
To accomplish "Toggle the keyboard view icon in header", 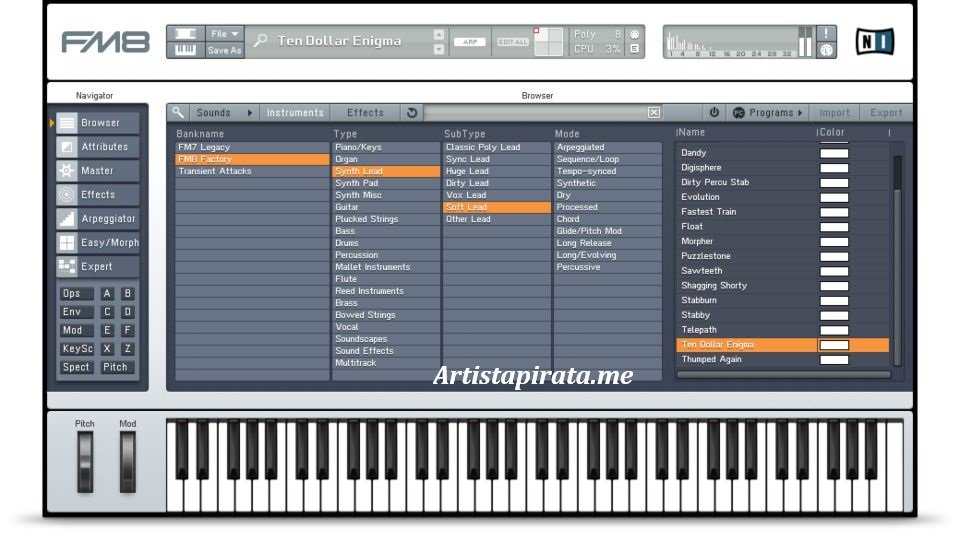I will click(186, 50).
